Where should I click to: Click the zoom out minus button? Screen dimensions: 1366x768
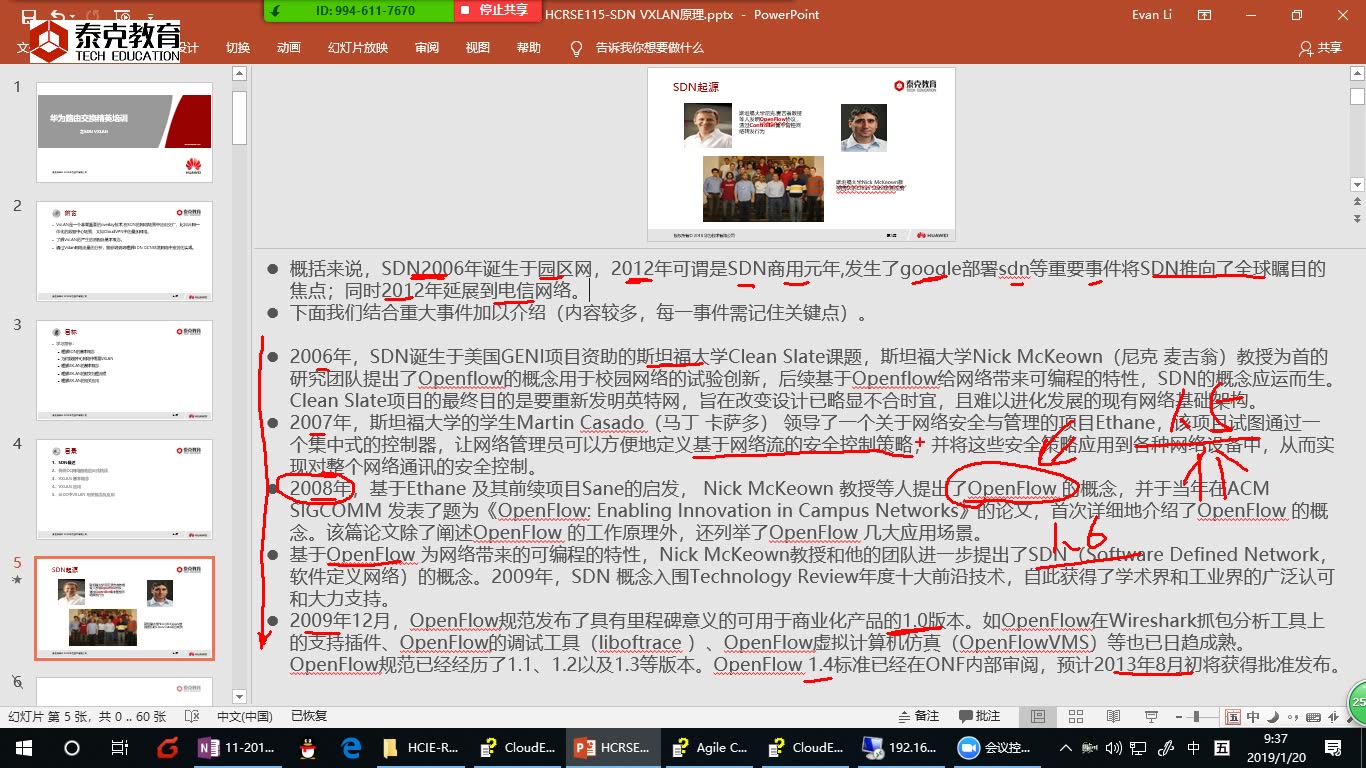click(x=1179, y=716)
